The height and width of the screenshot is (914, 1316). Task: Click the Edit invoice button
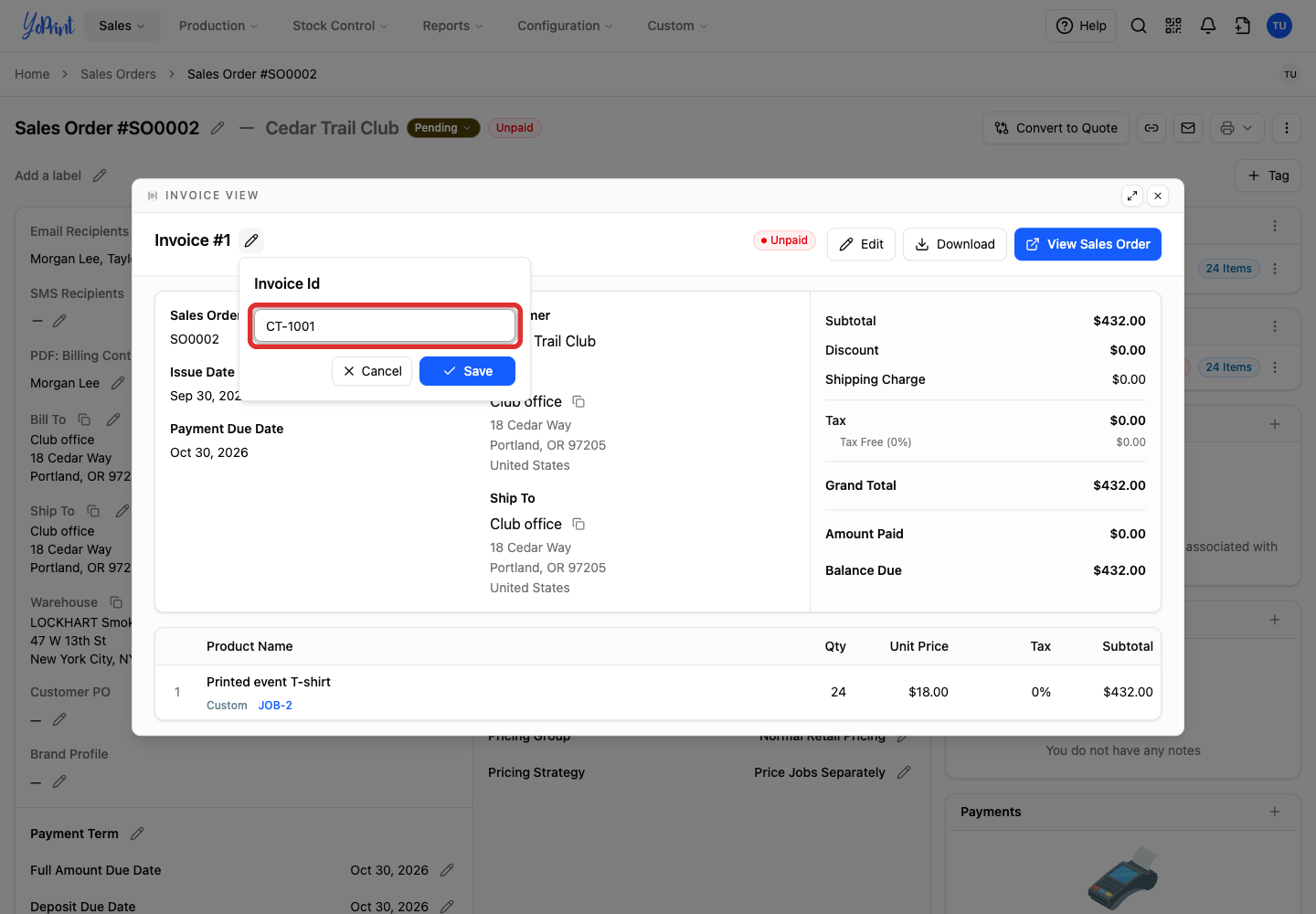click(x=861, y=244)
